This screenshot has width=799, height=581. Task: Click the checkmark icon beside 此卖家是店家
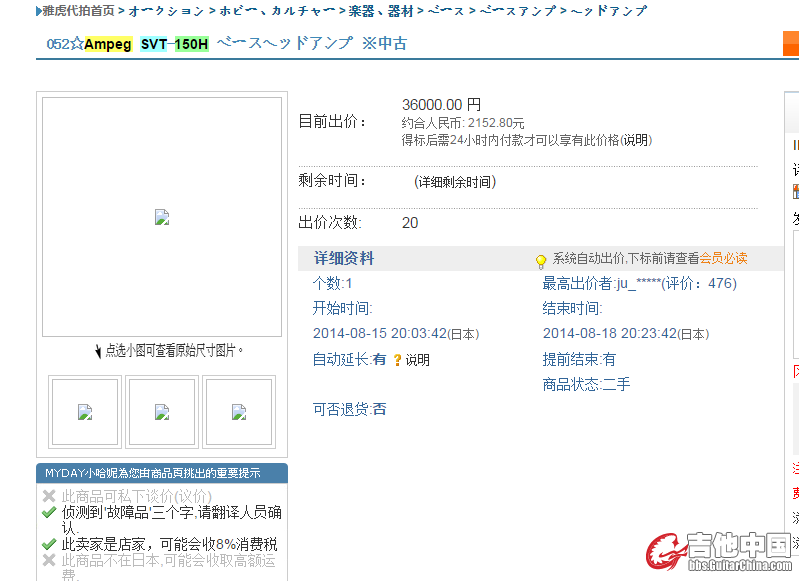click(x=49, y=544)
